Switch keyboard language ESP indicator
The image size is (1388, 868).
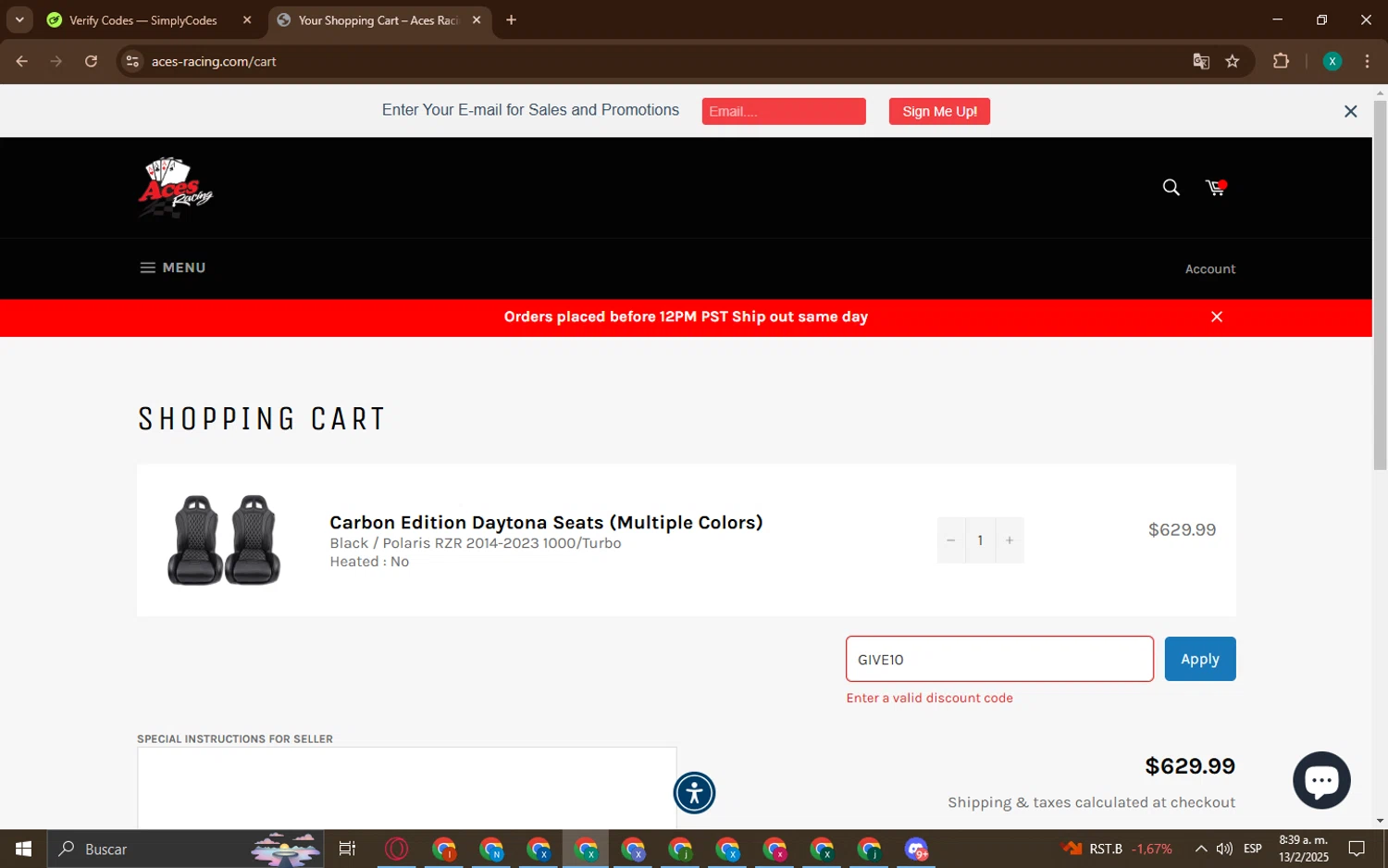click(1253, 849)
